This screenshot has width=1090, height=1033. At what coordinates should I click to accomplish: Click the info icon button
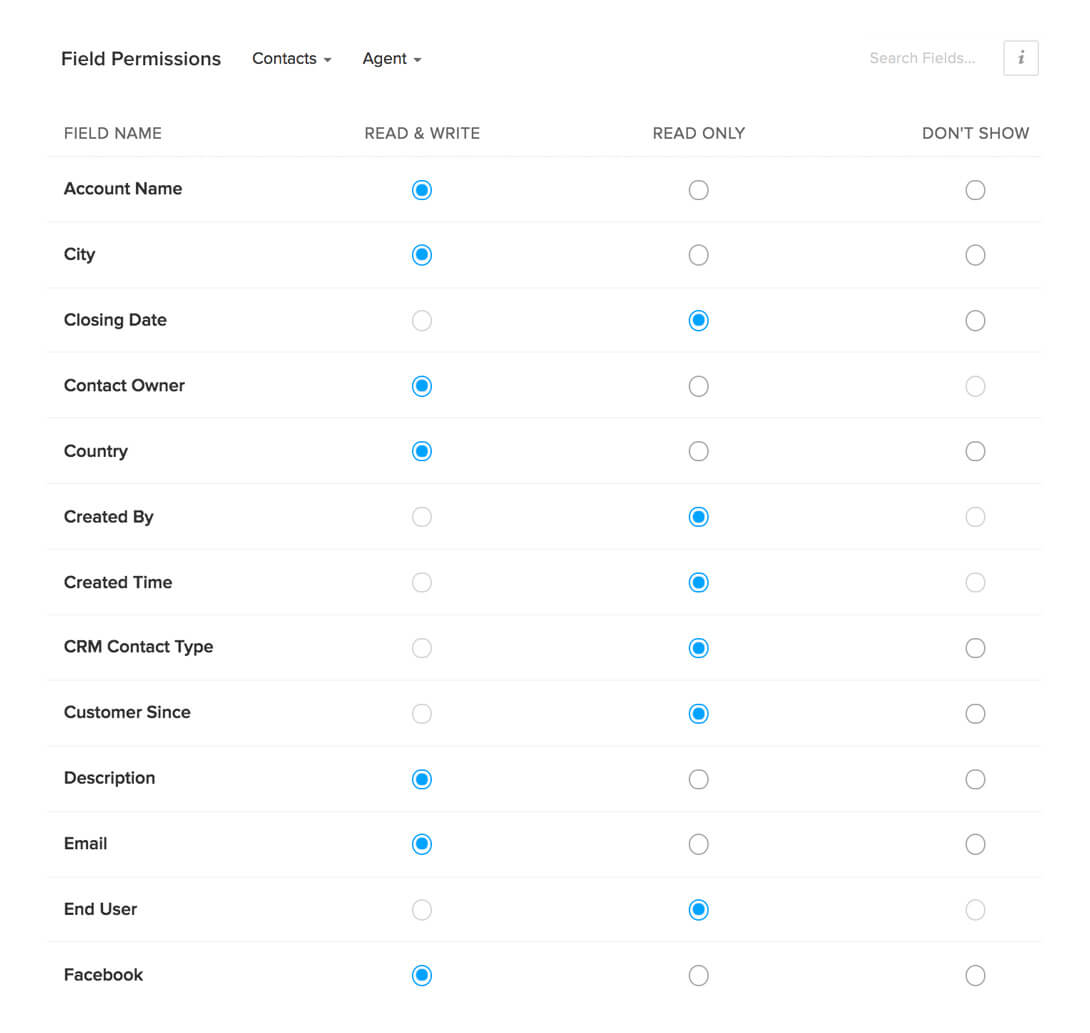(1020, 58)
